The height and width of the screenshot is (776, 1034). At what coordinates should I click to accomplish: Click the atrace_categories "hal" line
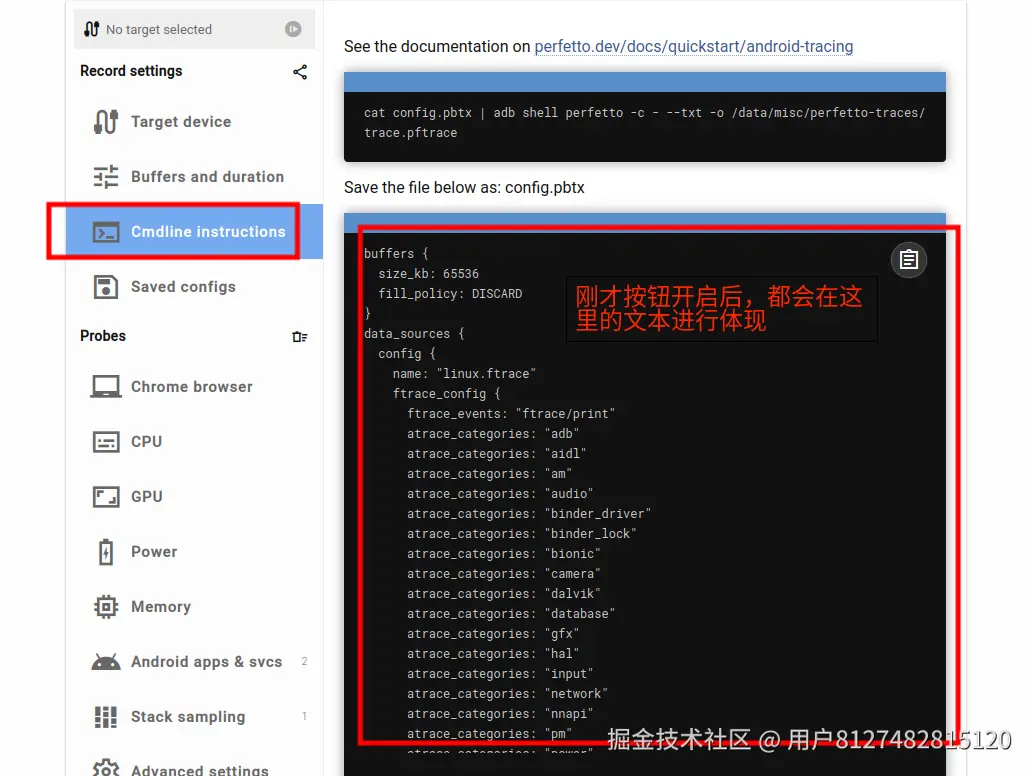coord(493,653)
